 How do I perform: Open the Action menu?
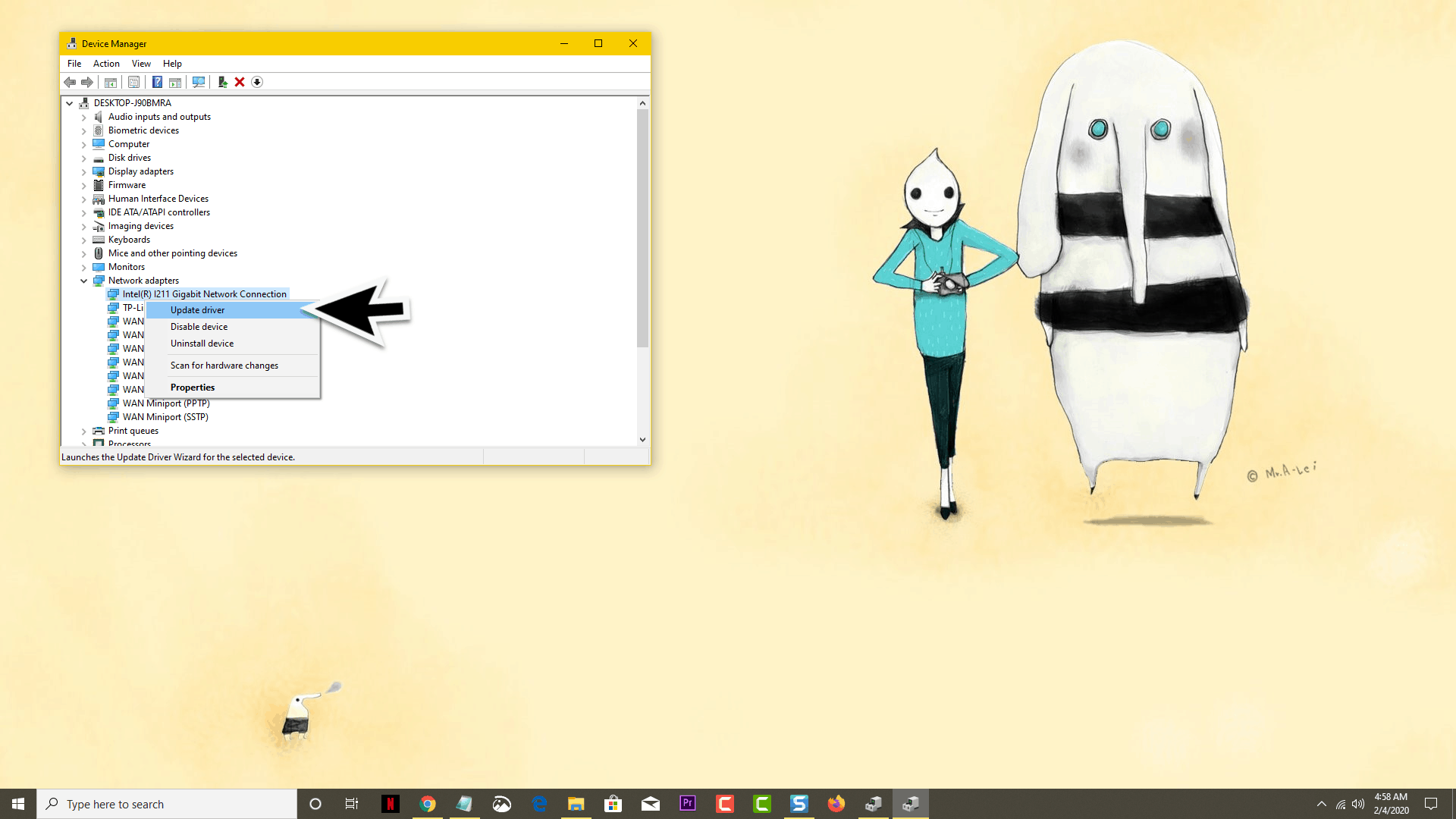pyautogui.click(x=106, y=64)
